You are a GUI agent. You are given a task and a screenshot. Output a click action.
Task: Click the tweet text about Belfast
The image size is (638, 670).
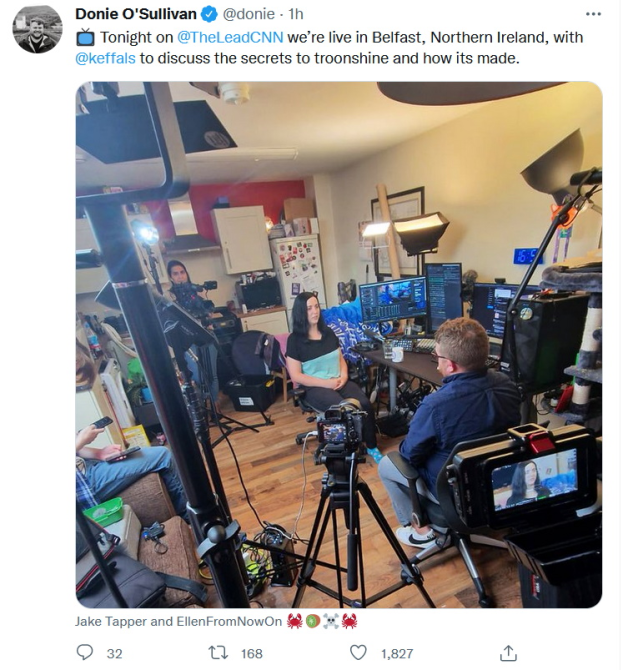pyautogui.click(x=329, y=48)
